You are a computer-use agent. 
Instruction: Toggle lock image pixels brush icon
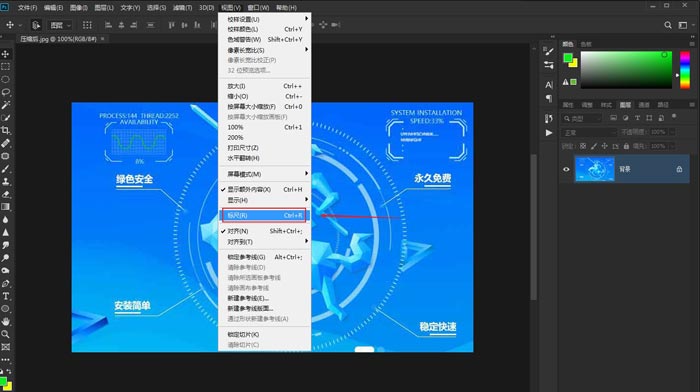[x=594, y=146]
